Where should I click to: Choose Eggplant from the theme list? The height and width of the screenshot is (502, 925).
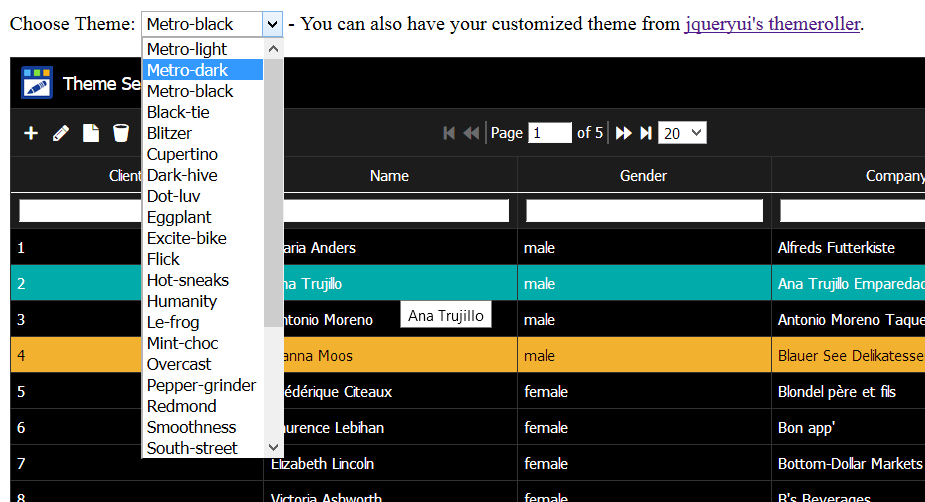click(x=180, y=217)
